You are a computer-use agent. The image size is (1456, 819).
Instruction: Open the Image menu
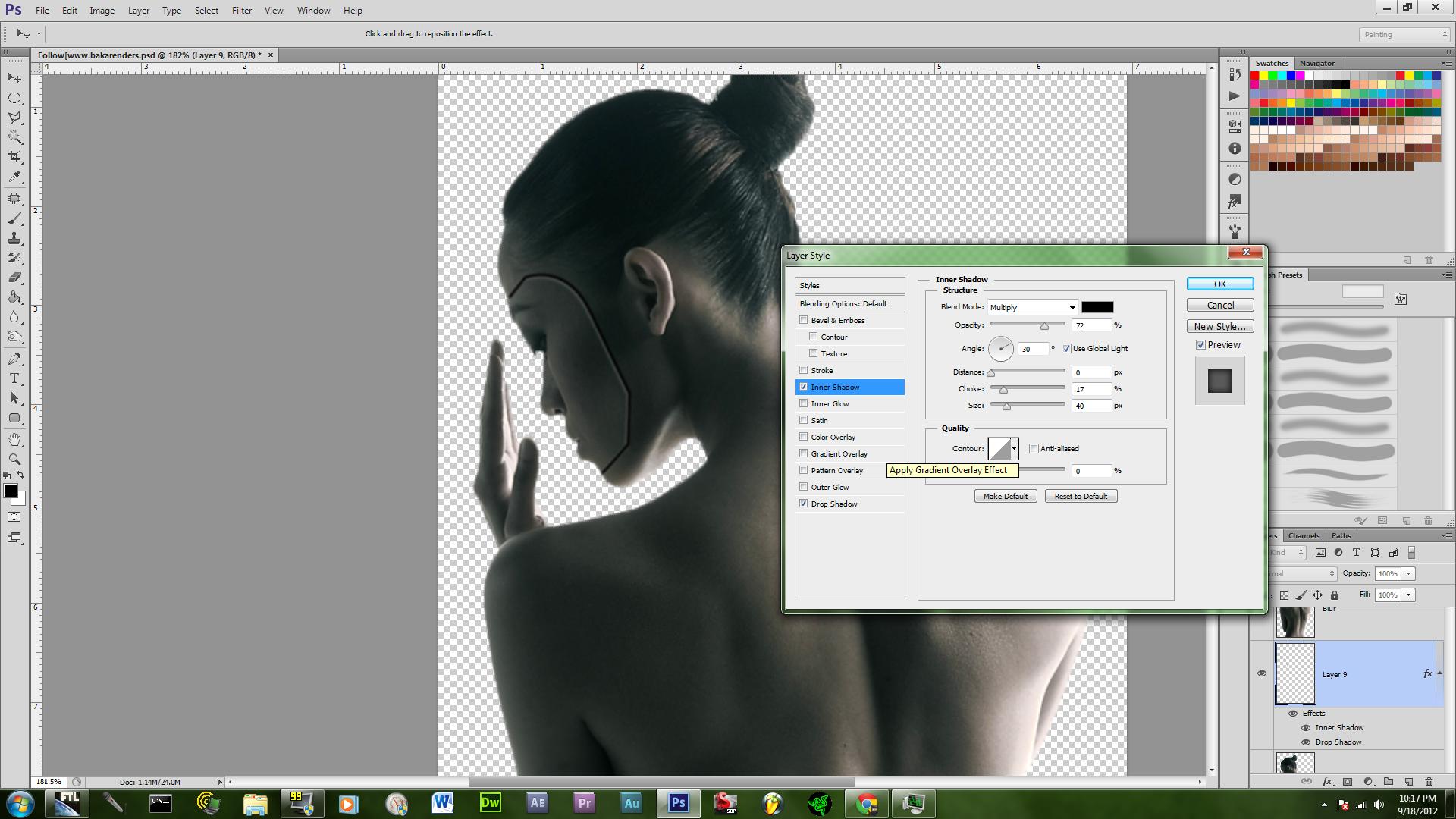(x=102, y=11)
